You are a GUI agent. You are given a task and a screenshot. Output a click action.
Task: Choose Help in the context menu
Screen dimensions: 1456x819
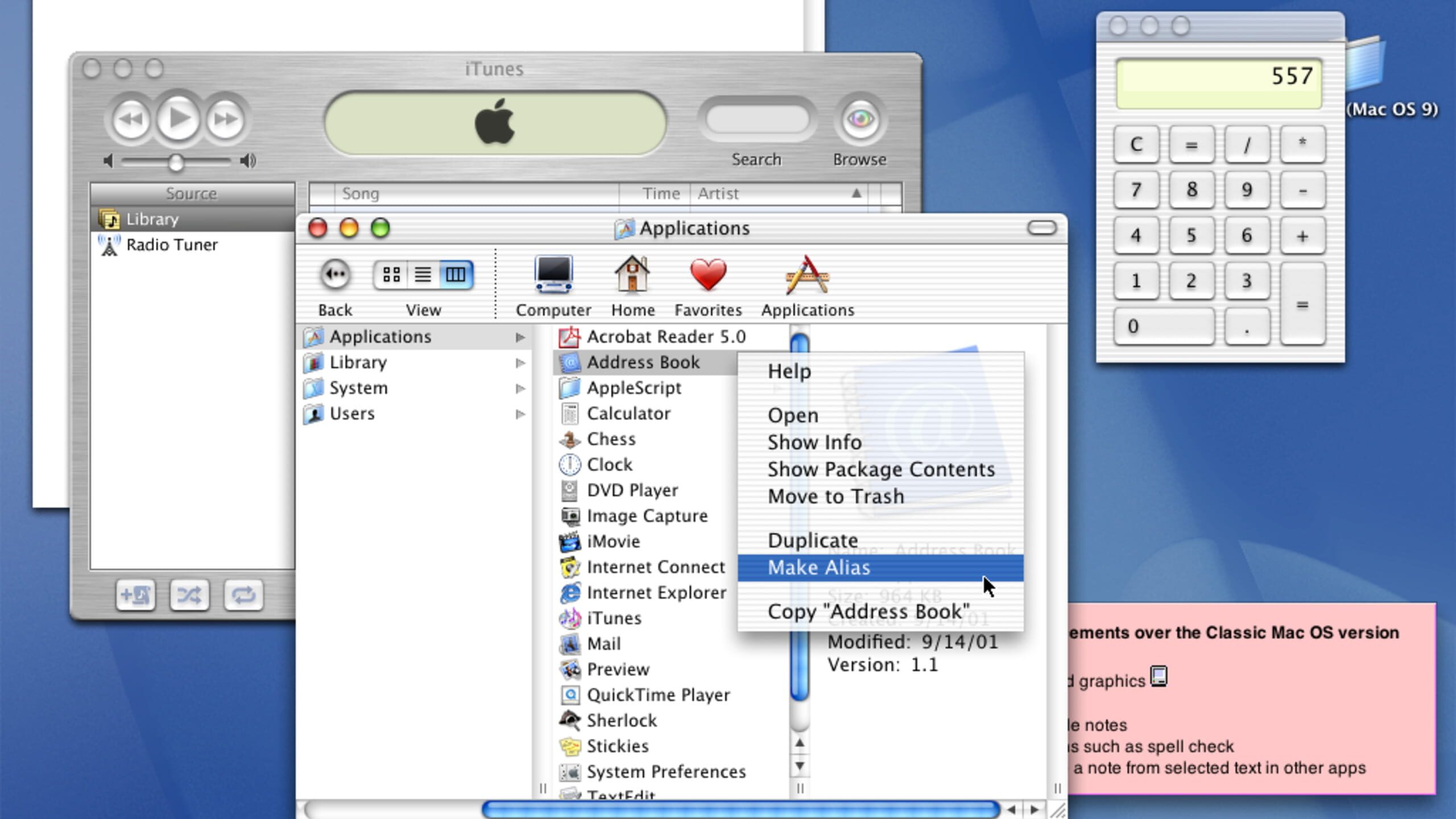[880, 371]
